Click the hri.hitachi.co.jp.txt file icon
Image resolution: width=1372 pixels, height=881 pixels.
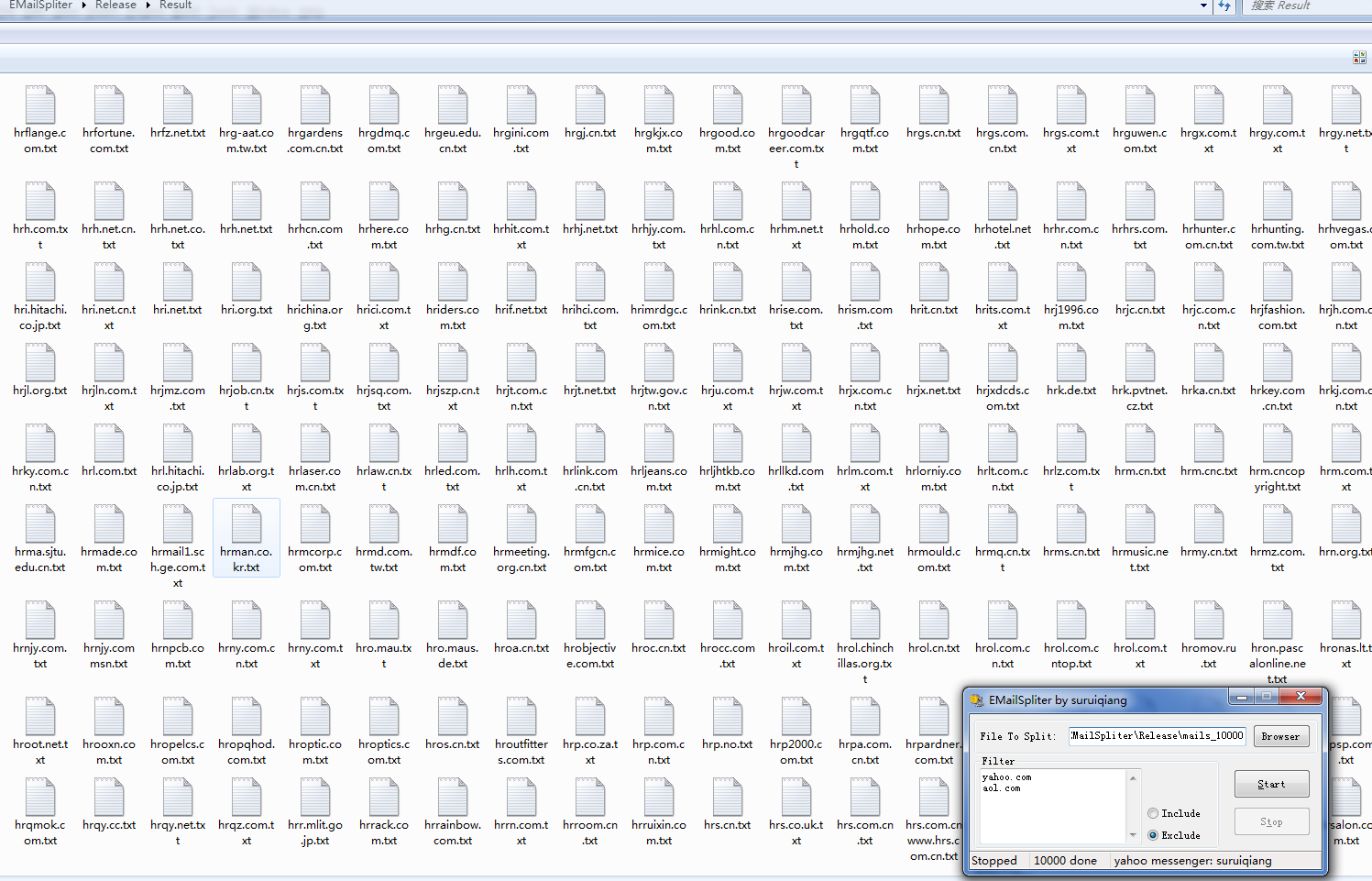click(x=40, y=281)
